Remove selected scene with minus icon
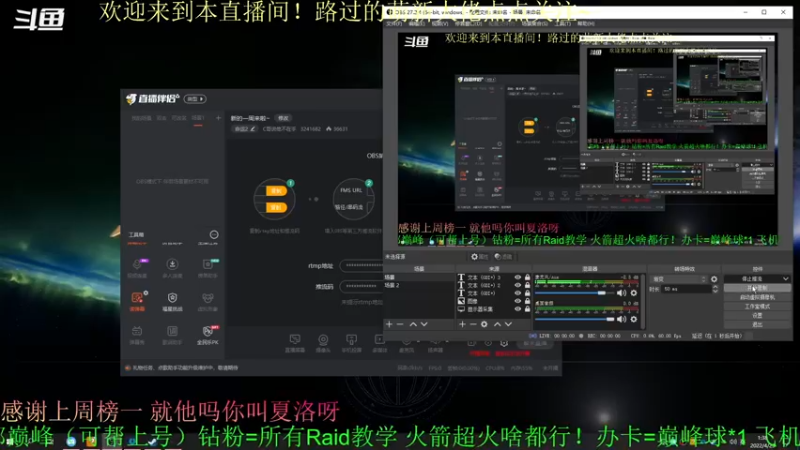The width and height of the screenshot is (800, 450). [400, 324]
